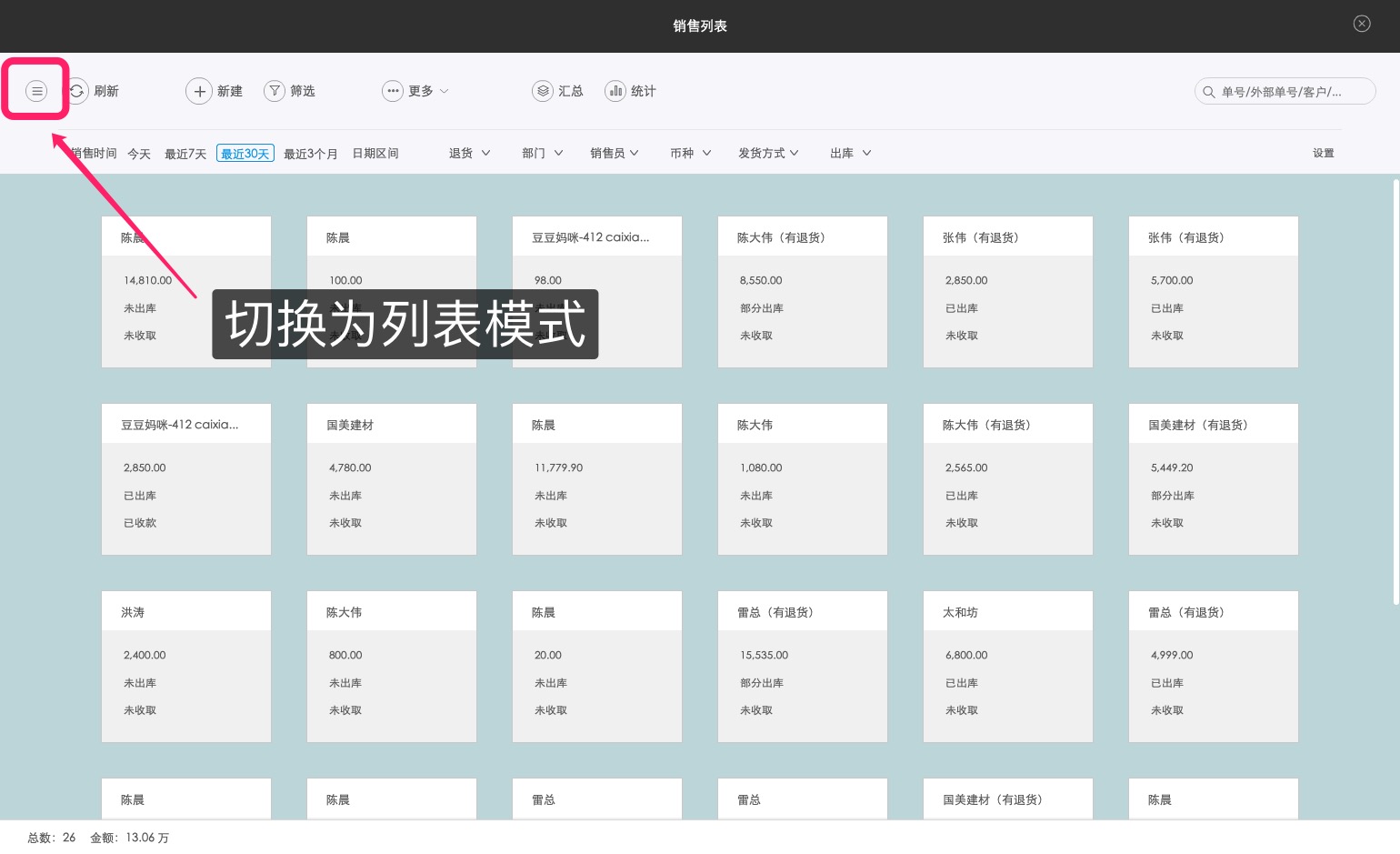Click the search magnifier icon
This screenshot has width=1400, height=854.
click(x=1209, y=92)
